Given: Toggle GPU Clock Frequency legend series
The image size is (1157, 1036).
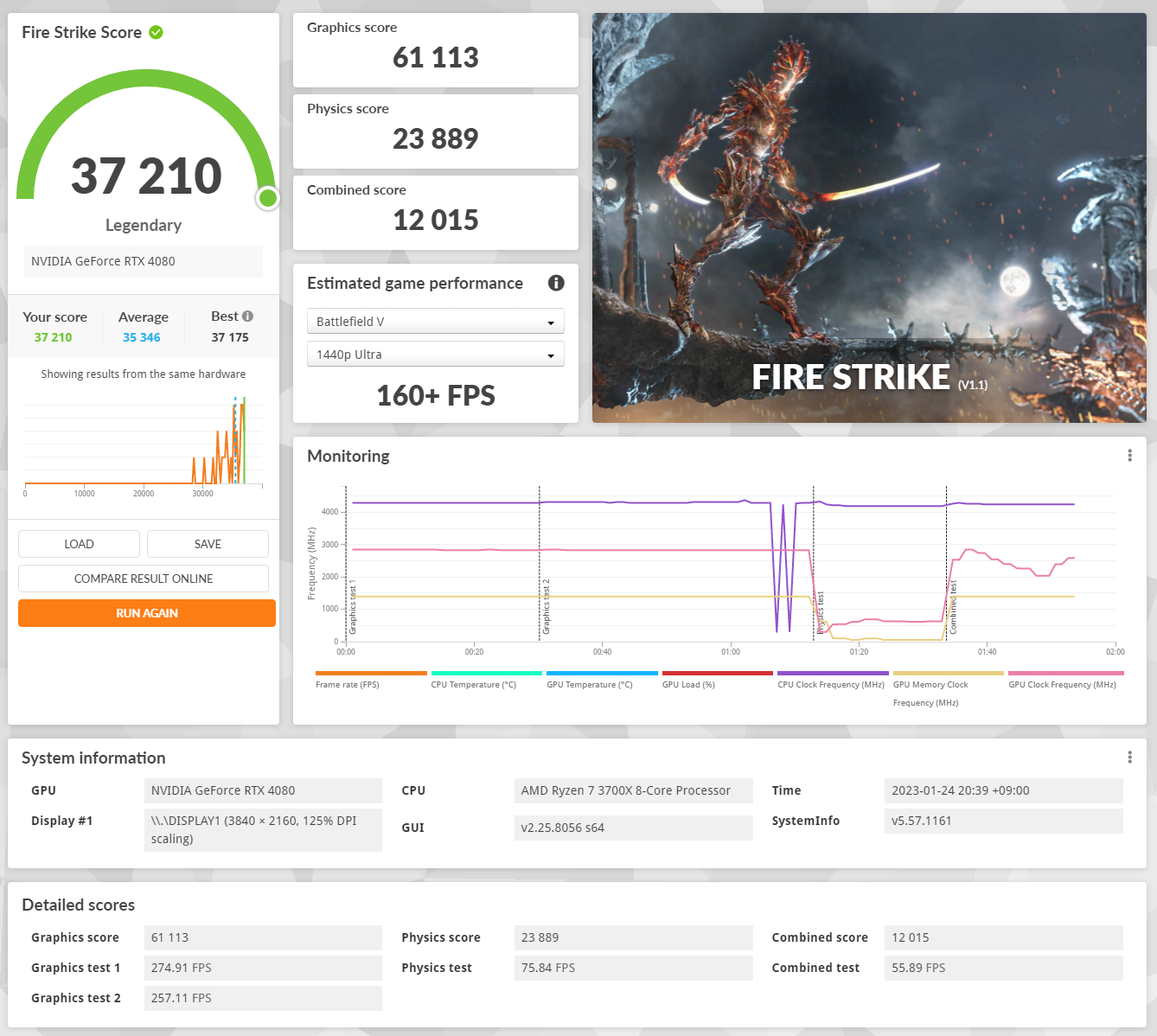Looking at the screenshot, I should (x=1065, y=680).
